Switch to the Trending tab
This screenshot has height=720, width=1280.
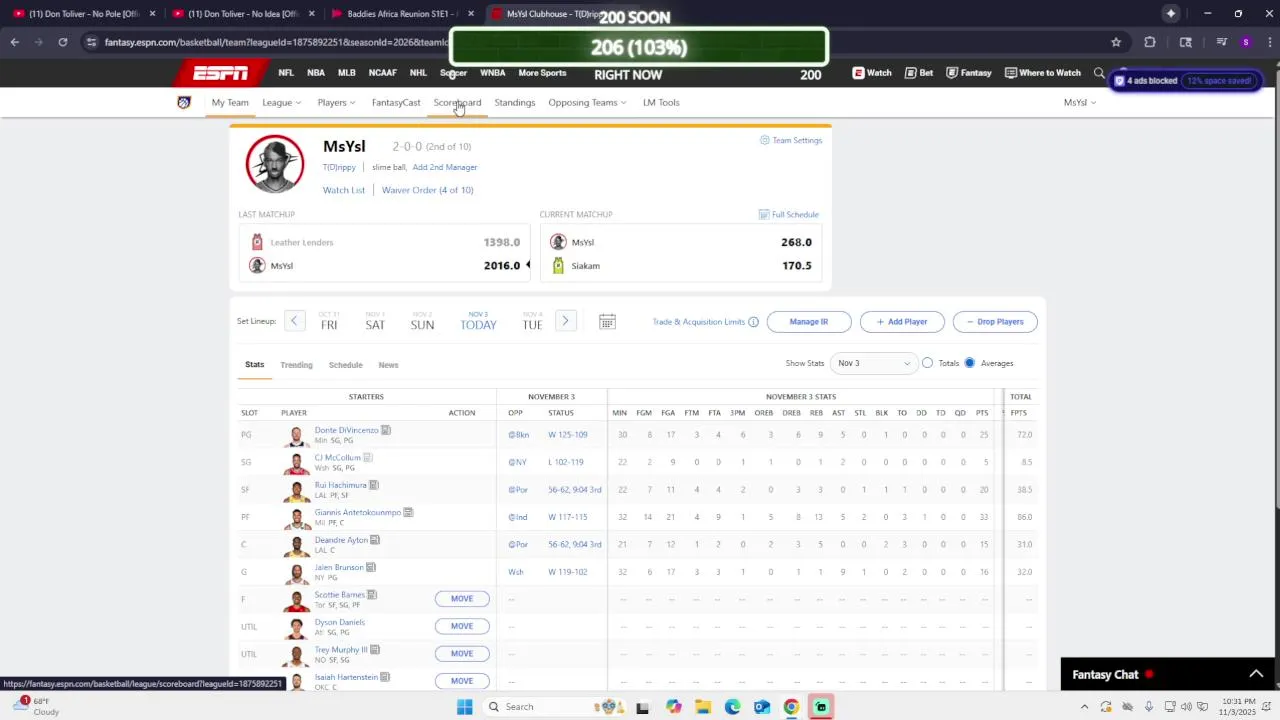(296, 365)
